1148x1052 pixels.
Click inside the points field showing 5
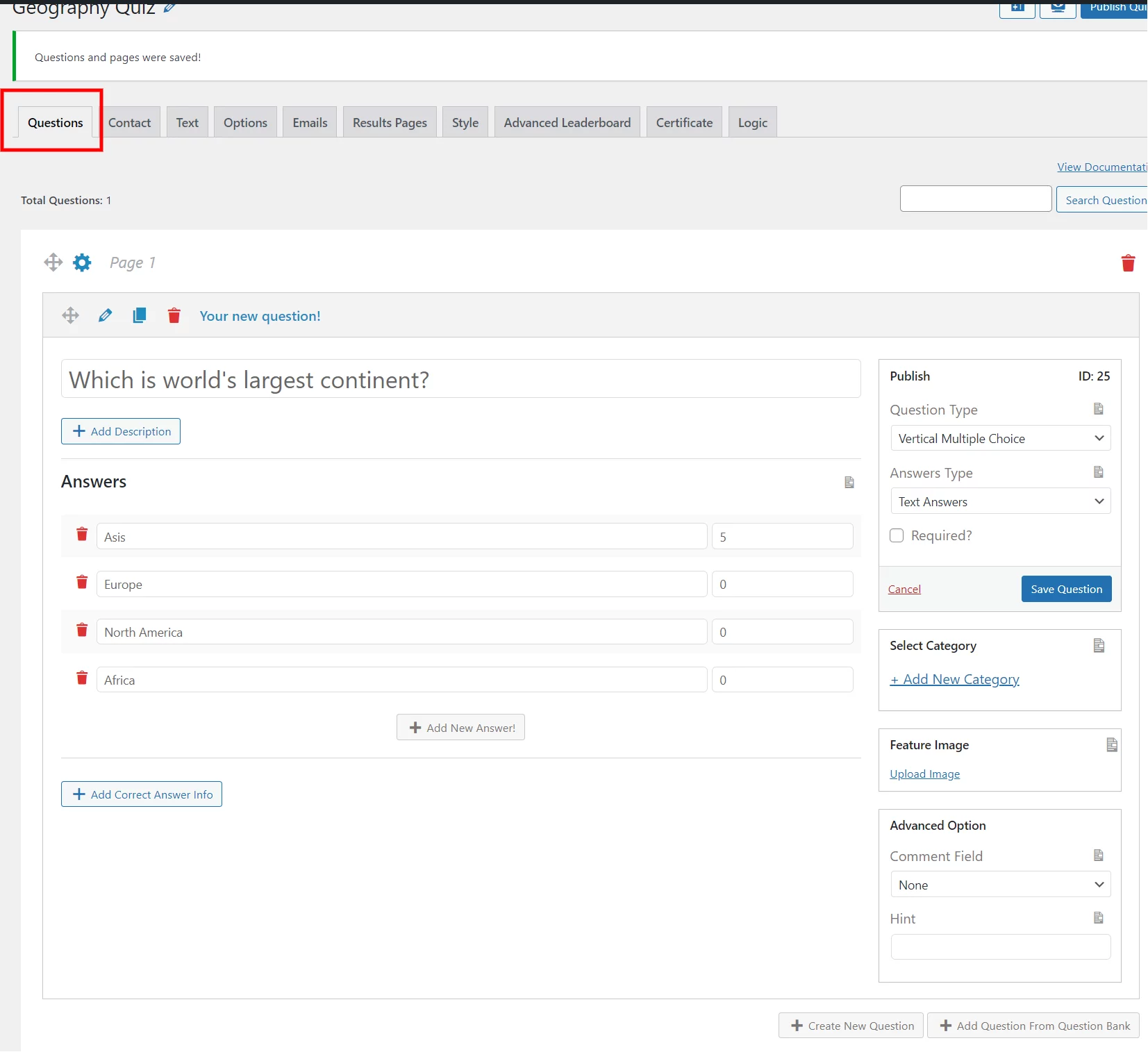point(782,536)
